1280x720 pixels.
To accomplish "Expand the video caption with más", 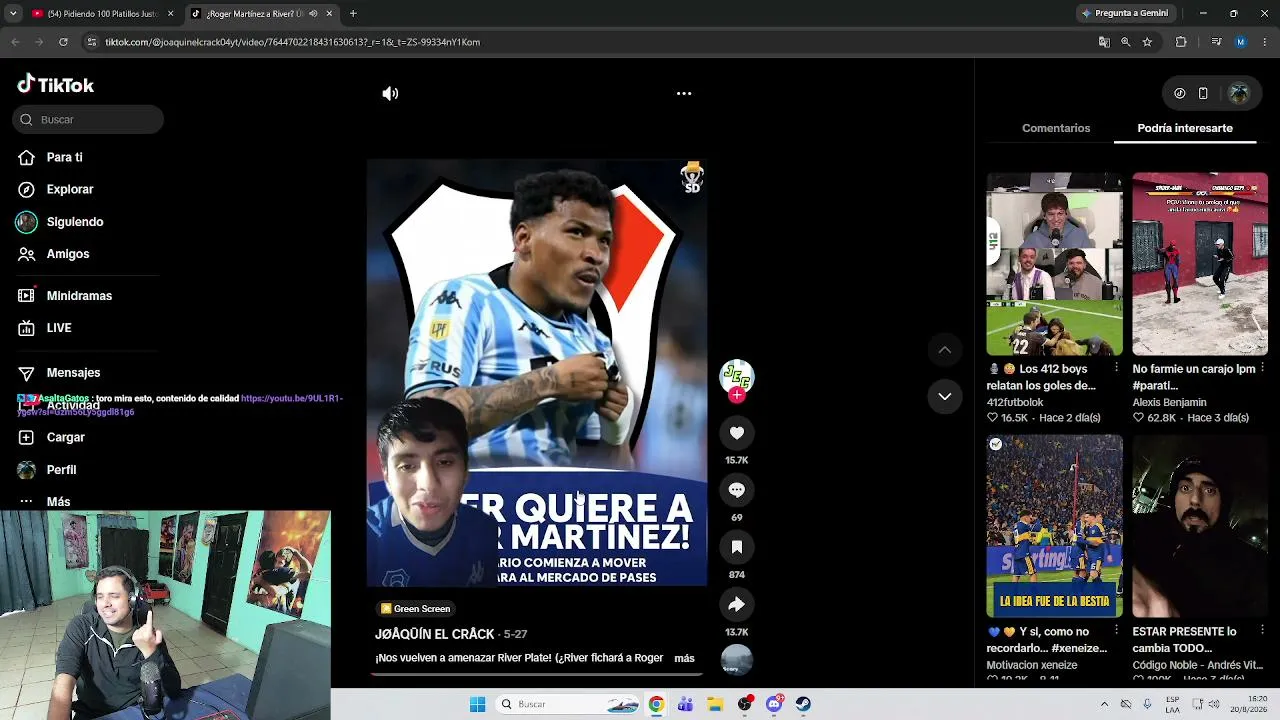I will coord(684,658).
